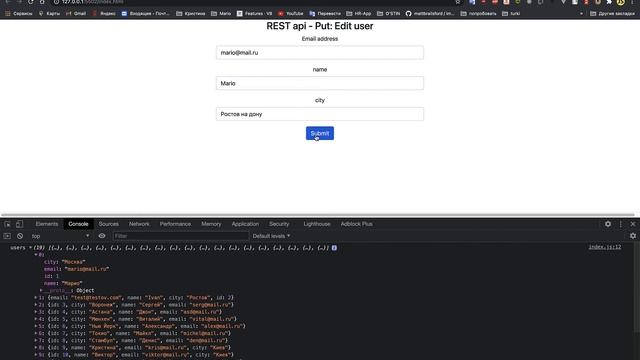Expand array item 8 with kris@mail.ru
Image resolution: width=640 pixels, height=360 pixels.
(36, 348)
